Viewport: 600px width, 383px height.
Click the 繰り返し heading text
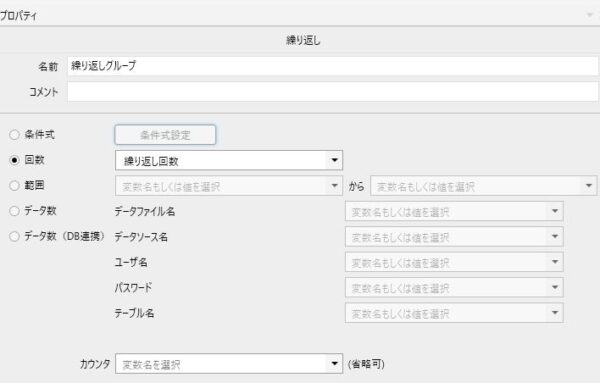pyautogui.click(x=303, y=40)
